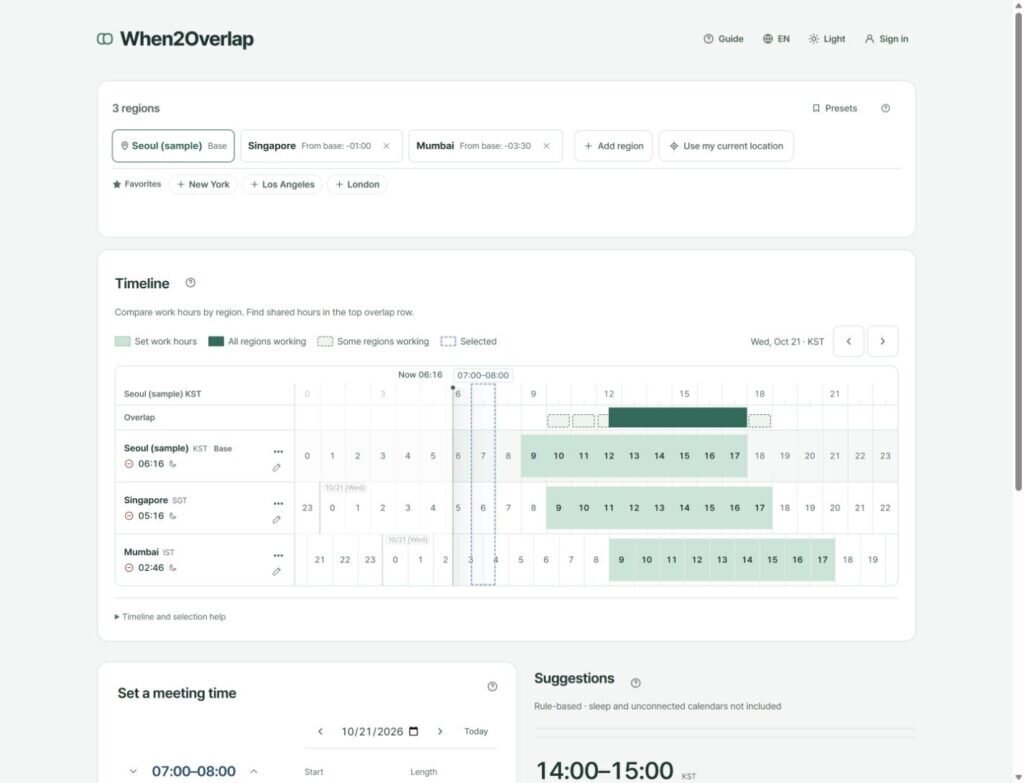Shift 07:00–08:00 meeting time earlier with up chevron
The height and width of the screenshot is (783, 1024).
pyautogui.click(x=253, y=771)
